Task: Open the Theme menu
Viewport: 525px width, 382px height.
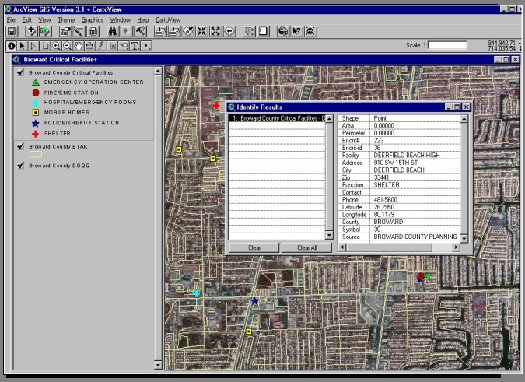Action: point(66,20)
